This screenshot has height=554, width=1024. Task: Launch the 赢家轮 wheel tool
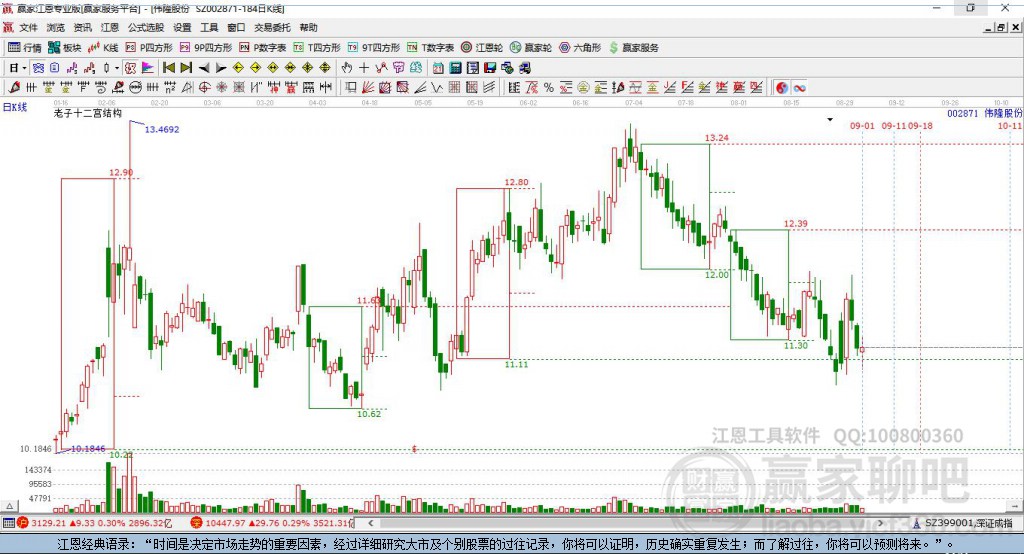[x=531, y=48]
